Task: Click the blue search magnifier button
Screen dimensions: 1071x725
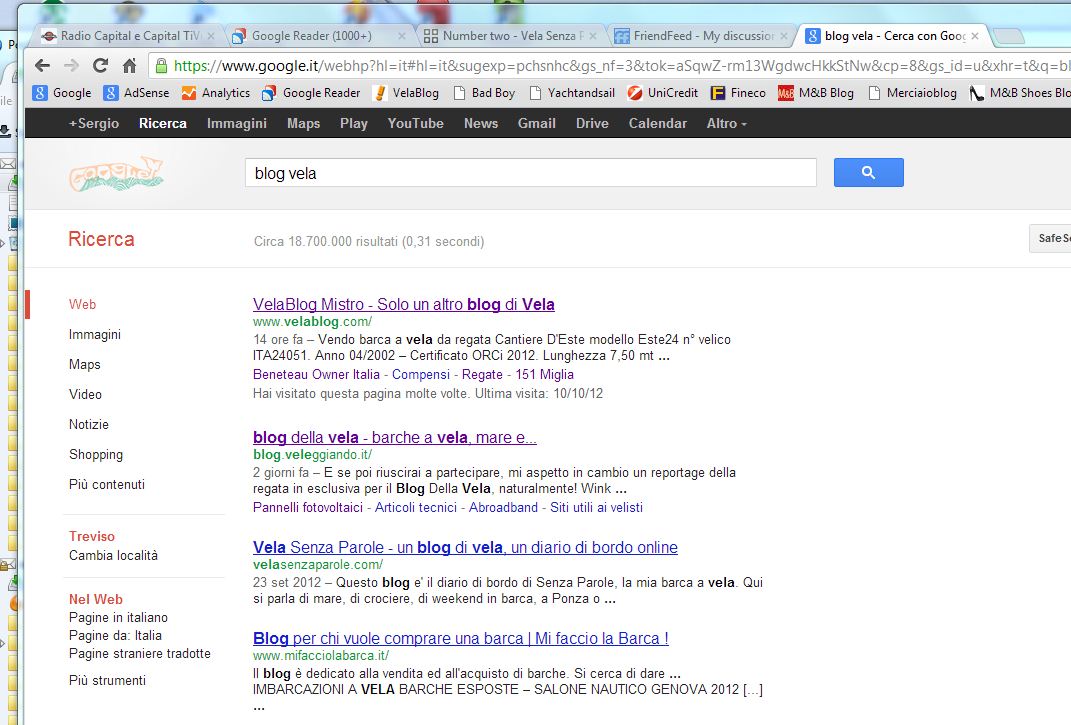Action: coord(868,172)
